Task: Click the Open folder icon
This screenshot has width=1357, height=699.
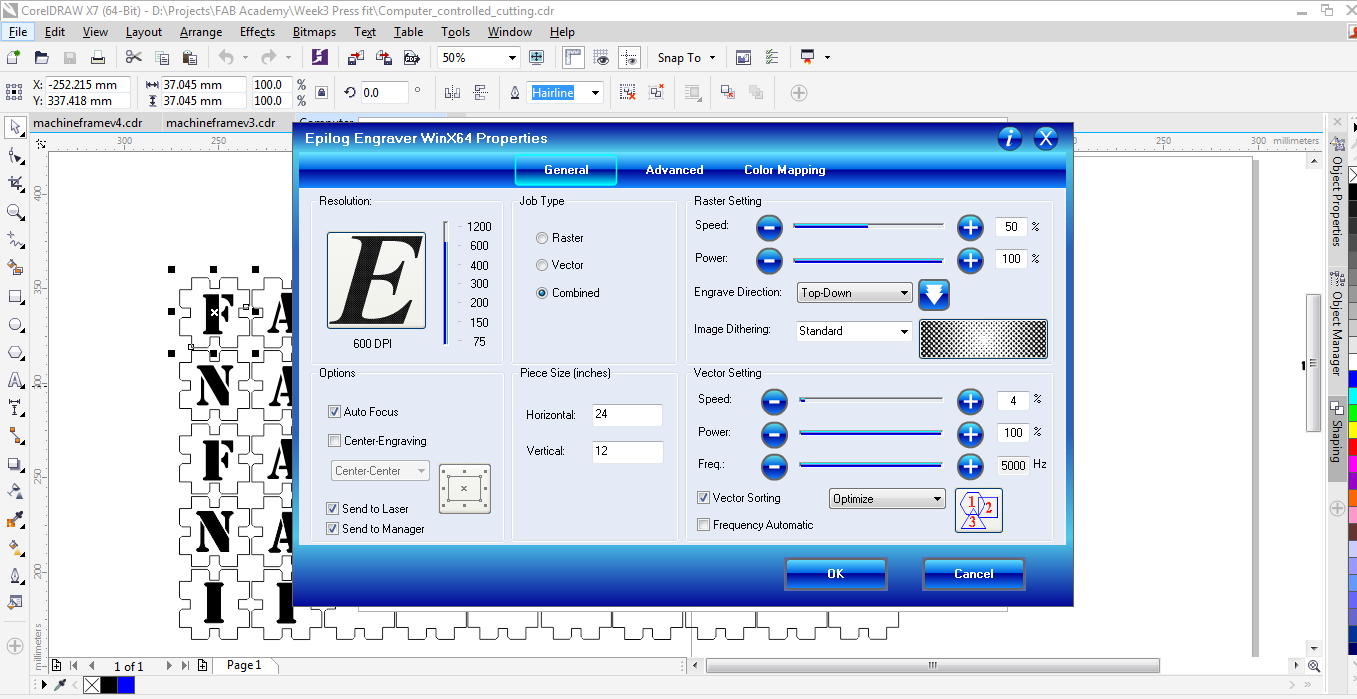Action: pyautogui.click(x=41, y=57)
